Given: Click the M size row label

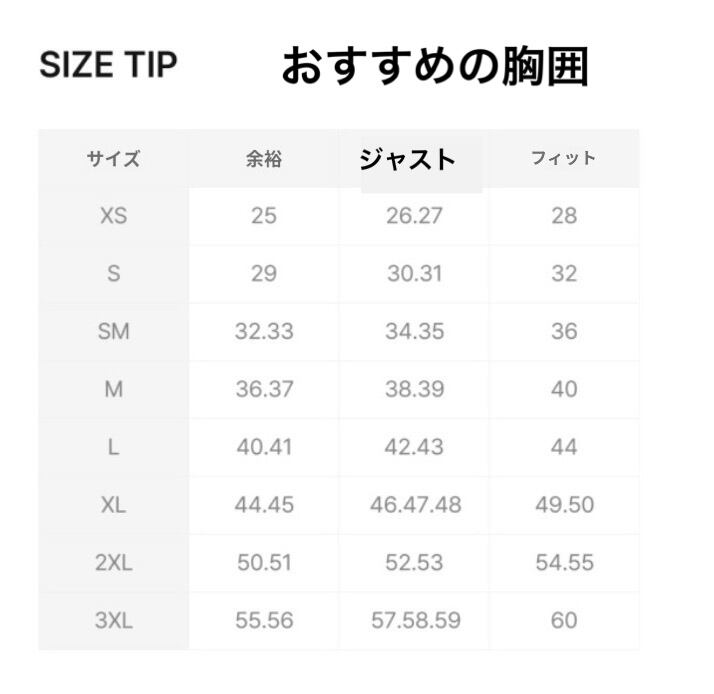Looking at the screenshot, I should (114, 390).
